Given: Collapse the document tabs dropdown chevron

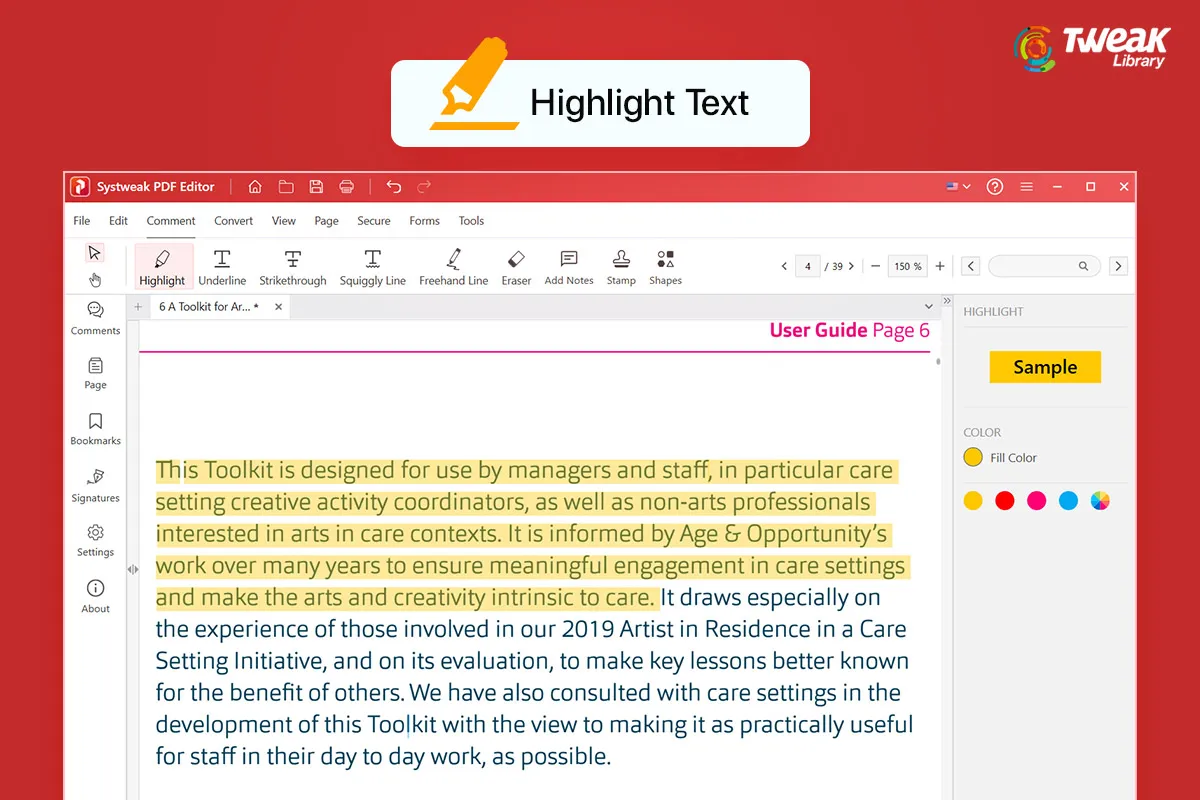Looking at the screenshot, I should click(928, 305).
